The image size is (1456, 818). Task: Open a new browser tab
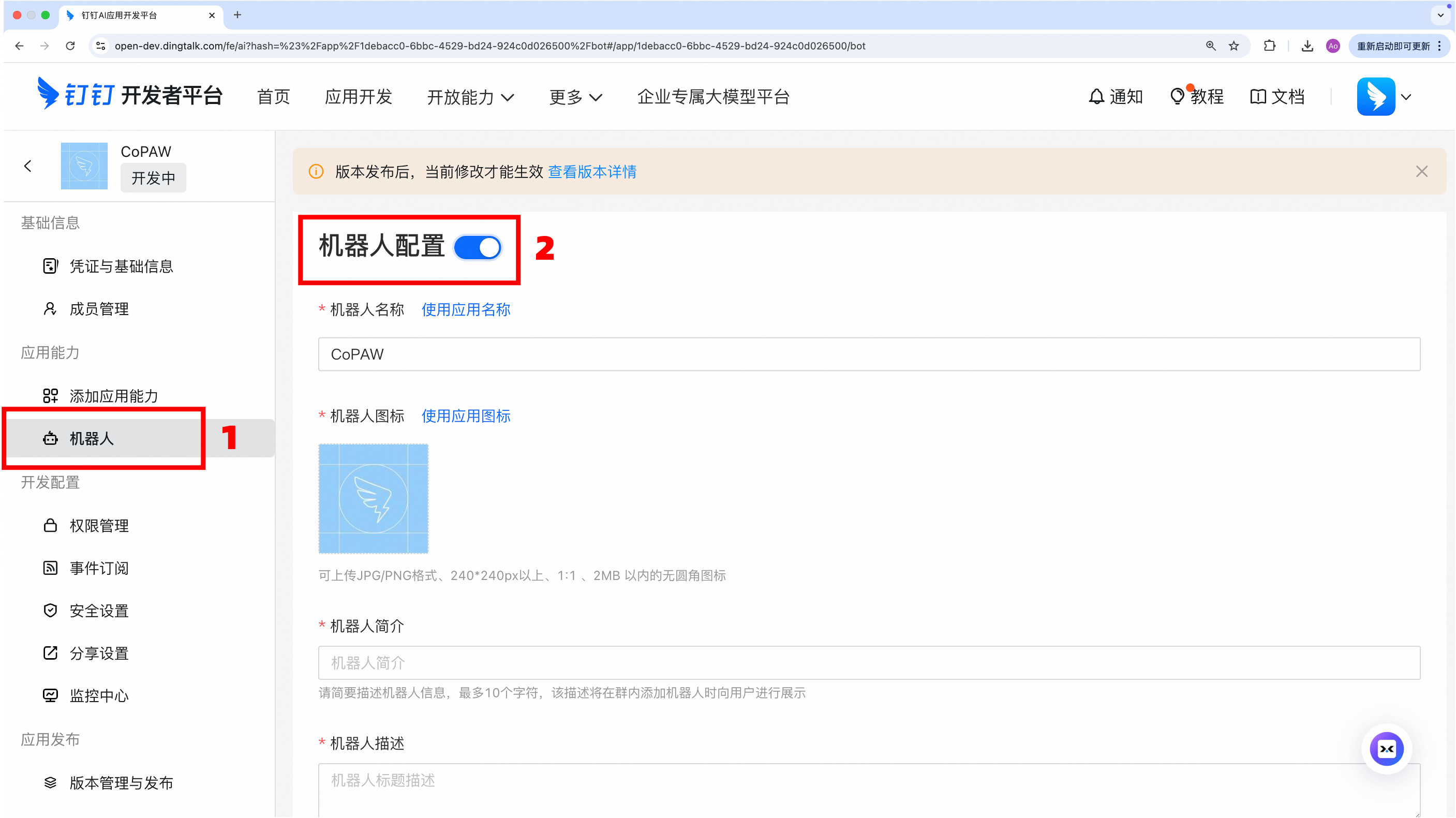point(237,16)
